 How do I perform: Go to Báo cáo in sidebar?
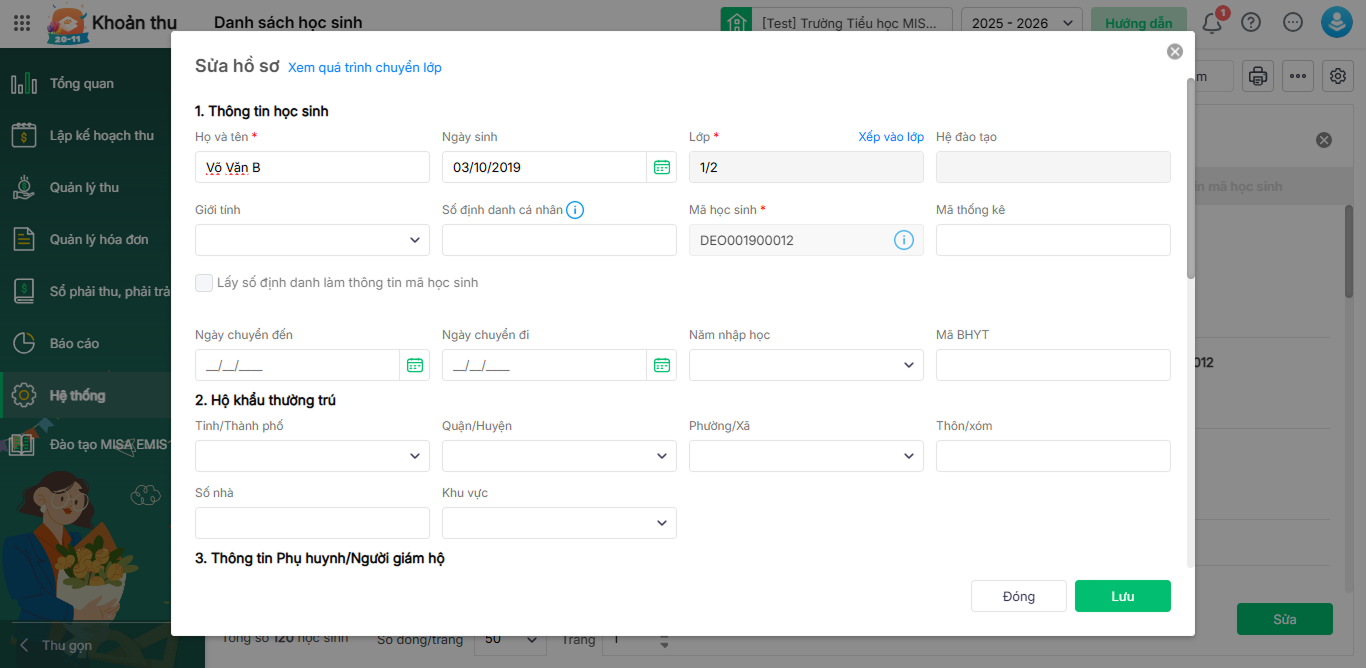point(74,344)
